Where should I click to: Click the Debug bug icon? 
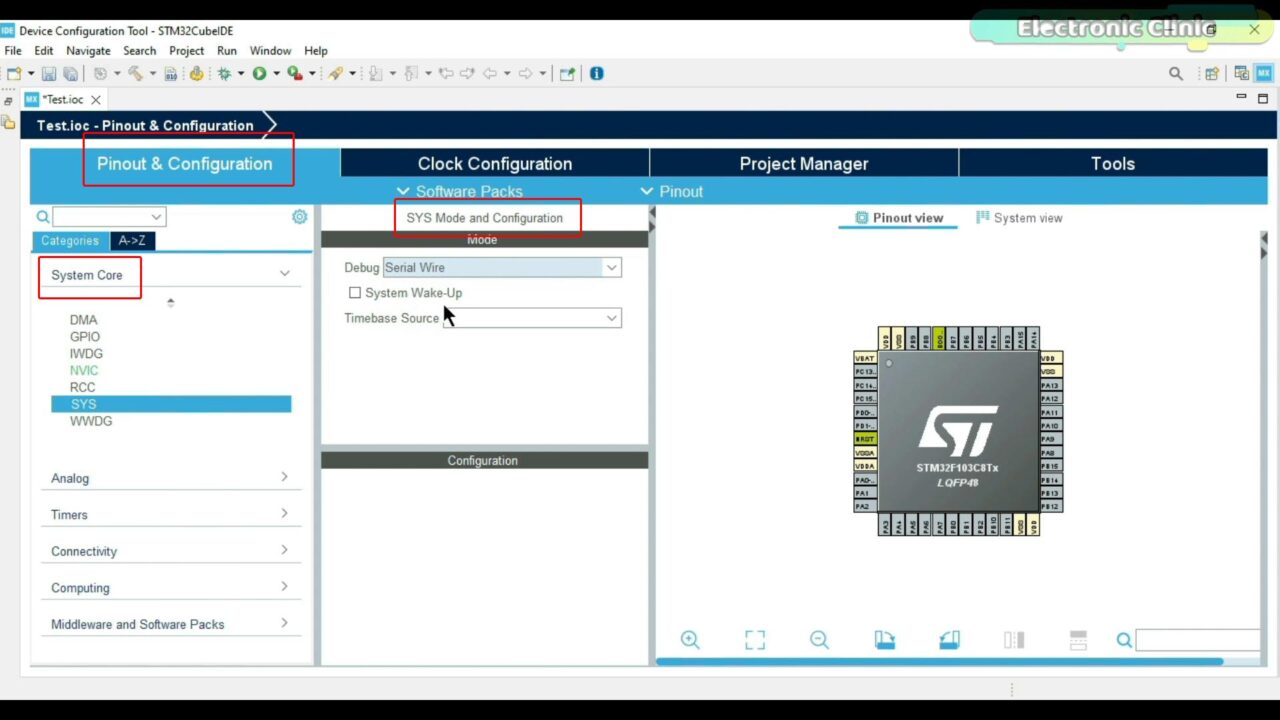coord(224,73)
